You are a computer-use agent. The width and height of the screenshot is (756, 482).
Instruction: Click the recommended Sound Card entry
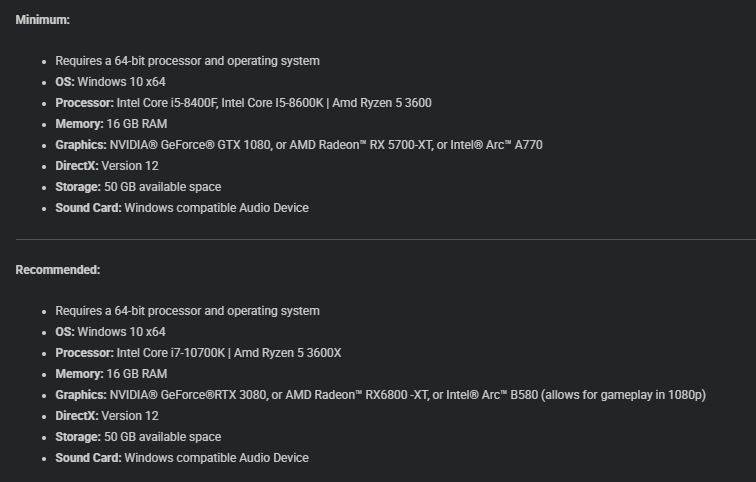click(x=182, y=458)
